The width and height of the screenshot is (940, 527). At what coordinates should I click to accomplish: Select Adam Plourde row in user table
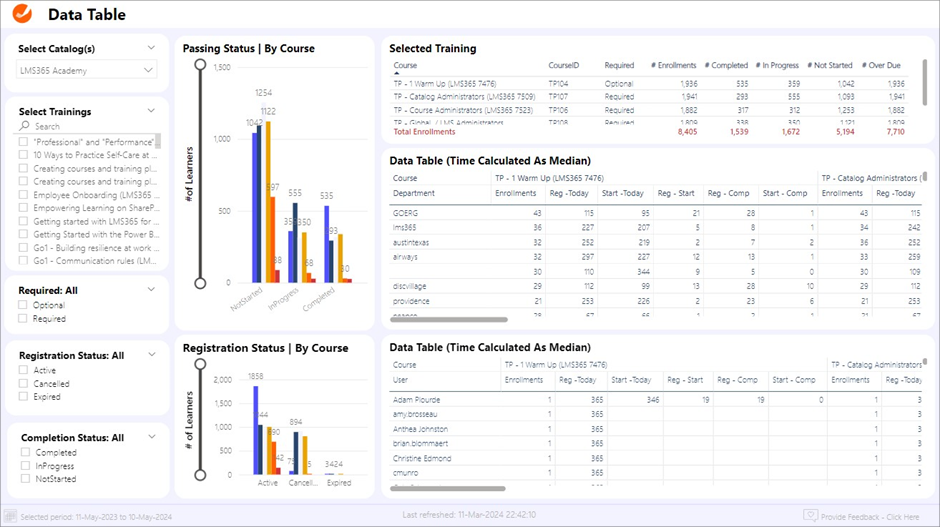[x=417, y=400]
